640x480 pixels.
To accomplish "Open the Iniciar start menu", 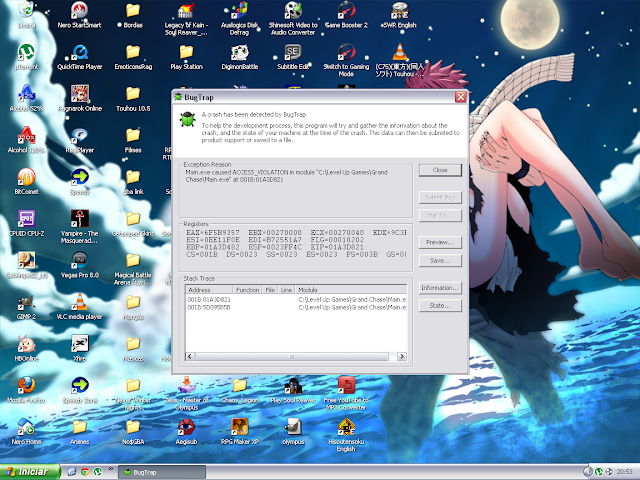I will tap(30, 472).
